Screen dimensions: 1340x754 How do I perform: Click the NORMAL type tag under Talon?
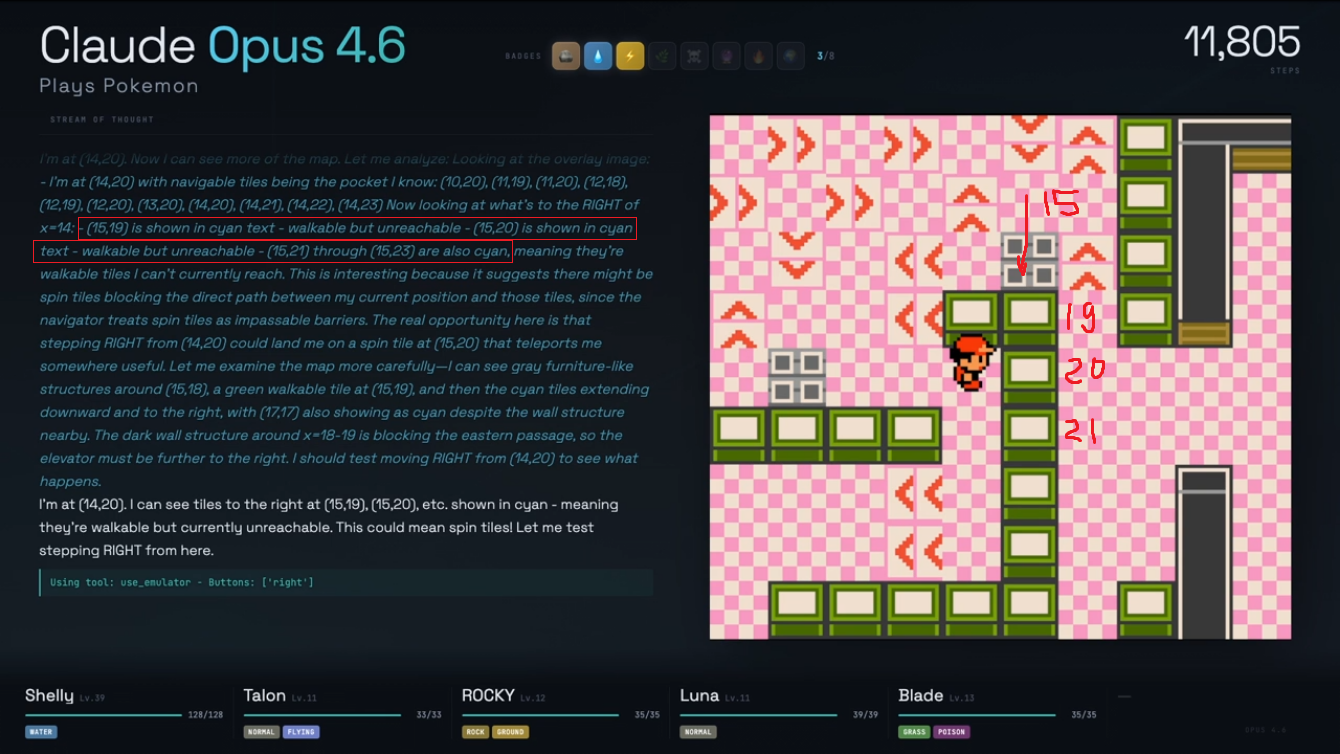point(262,732)
